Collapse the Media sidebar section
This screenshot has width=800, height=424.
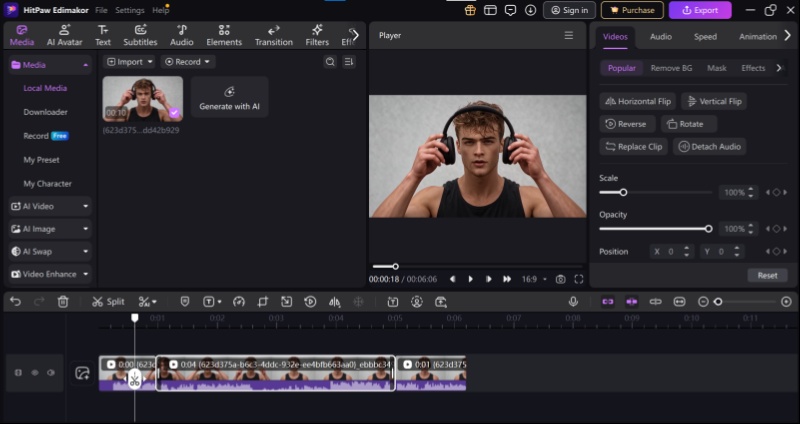click(50, 65)
